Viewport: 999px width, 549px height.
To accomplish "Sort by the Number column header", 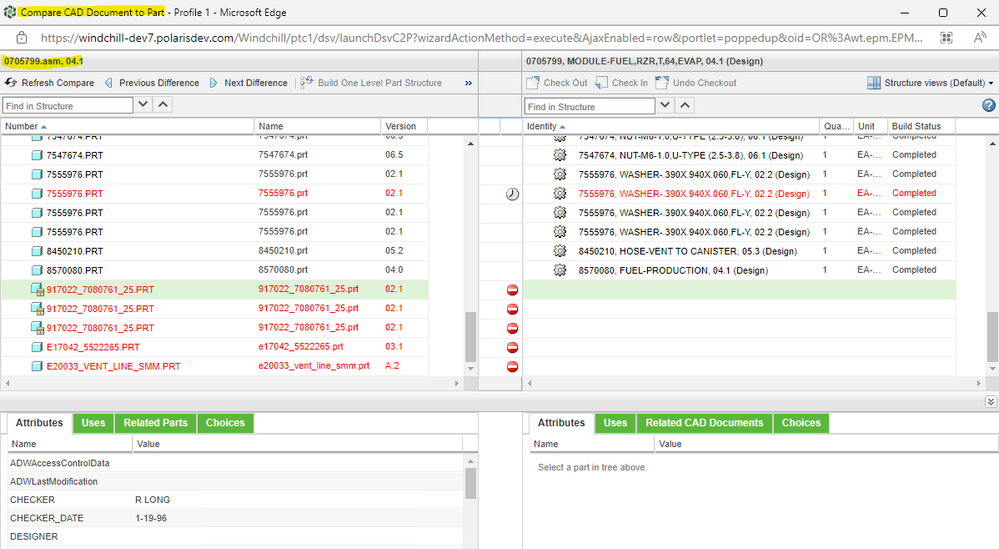I will pyautogui.click(x=22, y=126).
